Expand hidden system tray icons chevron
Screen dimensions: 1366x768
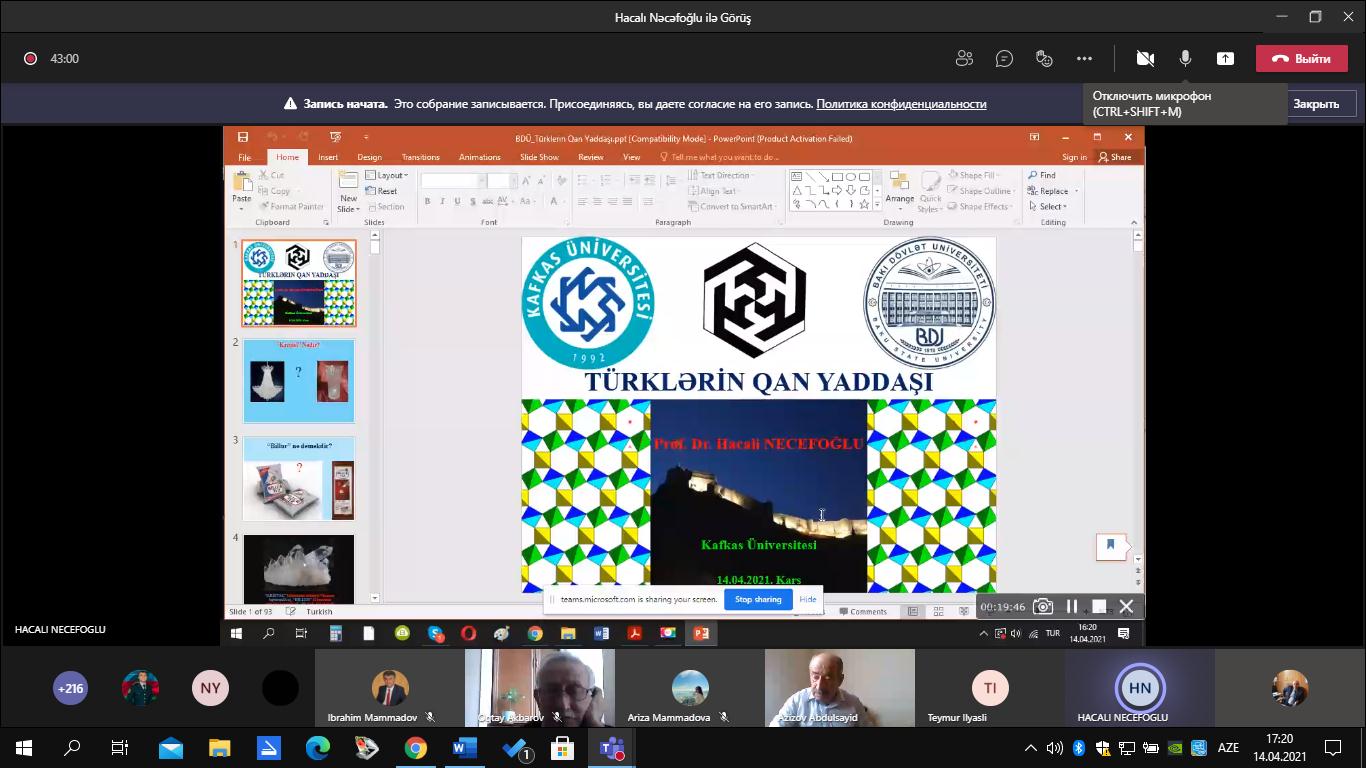(x=1031, y=748)
